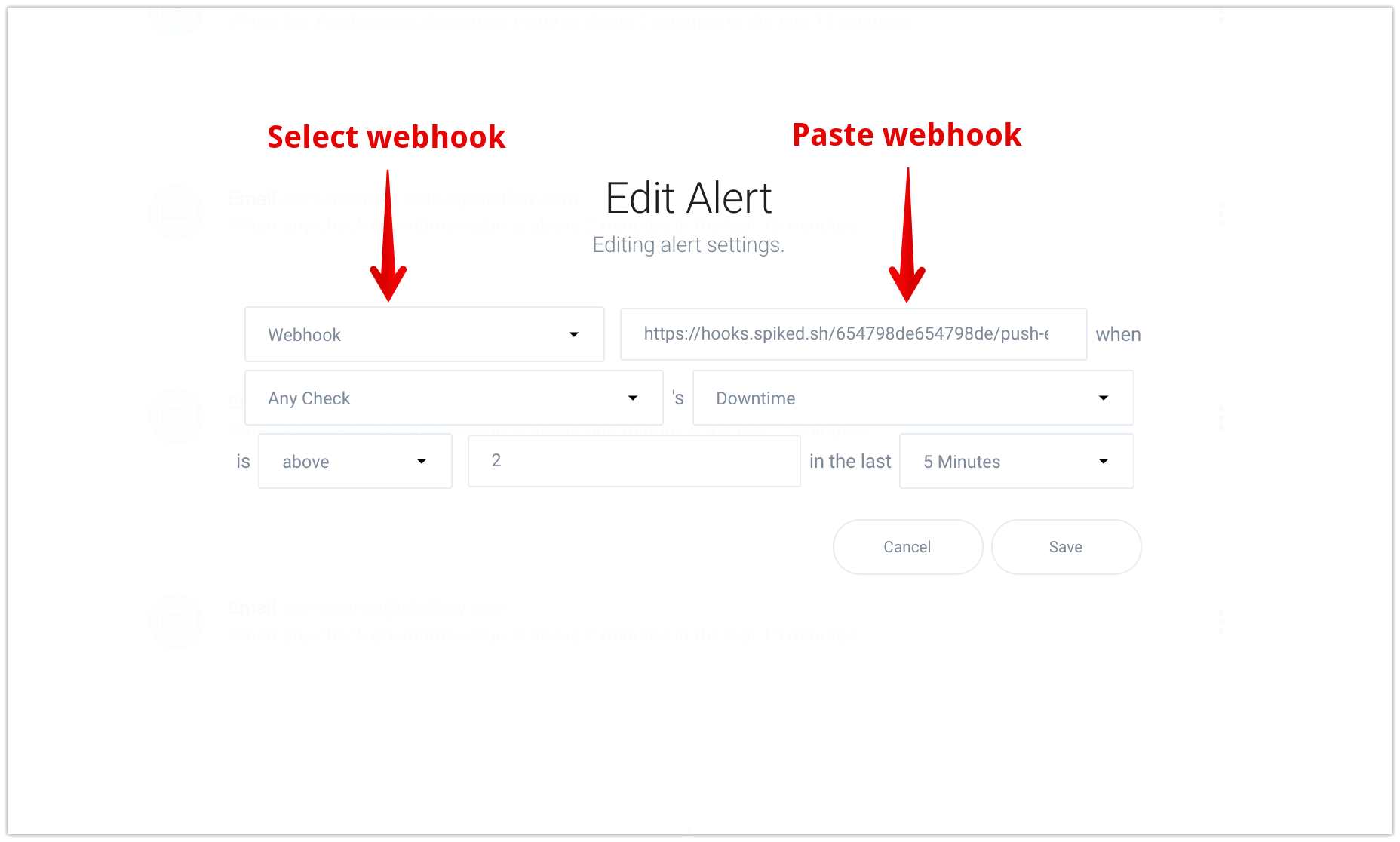Cancel editing the alert
This screenshot has width=1400, height=842.
pos(907,547)
